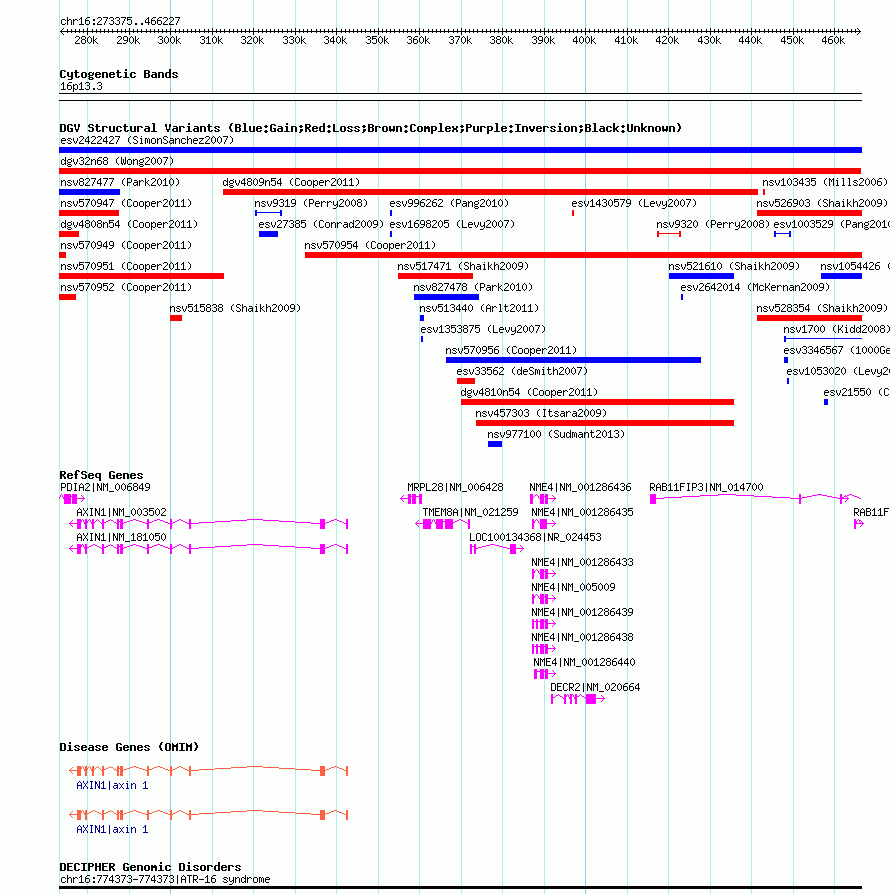Click the 400k mark on the ruler
890x894 pixels.
584,40
